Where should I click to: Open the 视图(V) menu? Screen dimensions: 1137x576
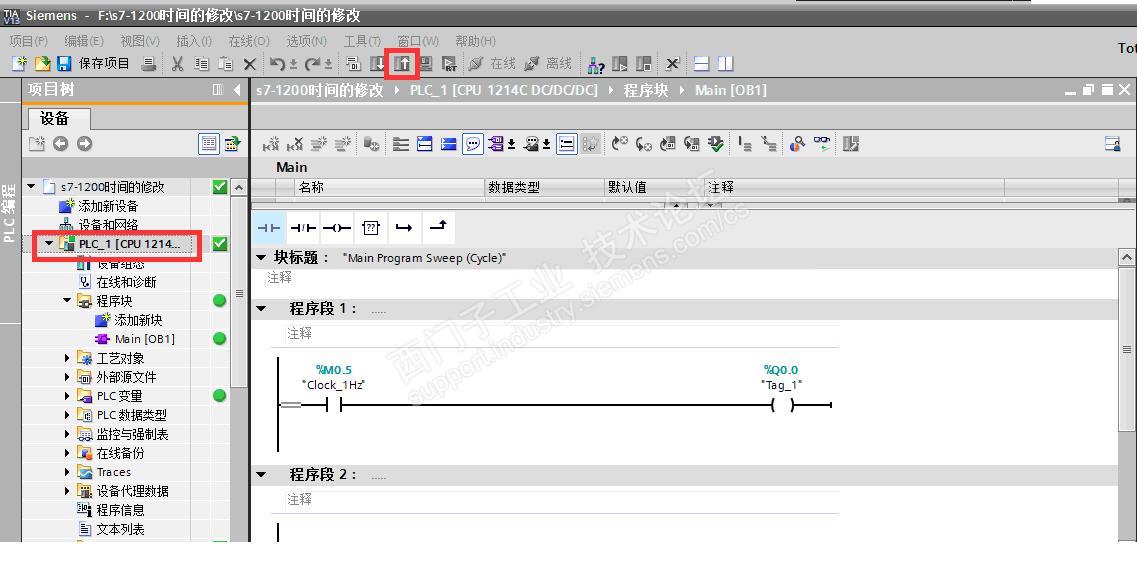point(140,41)
